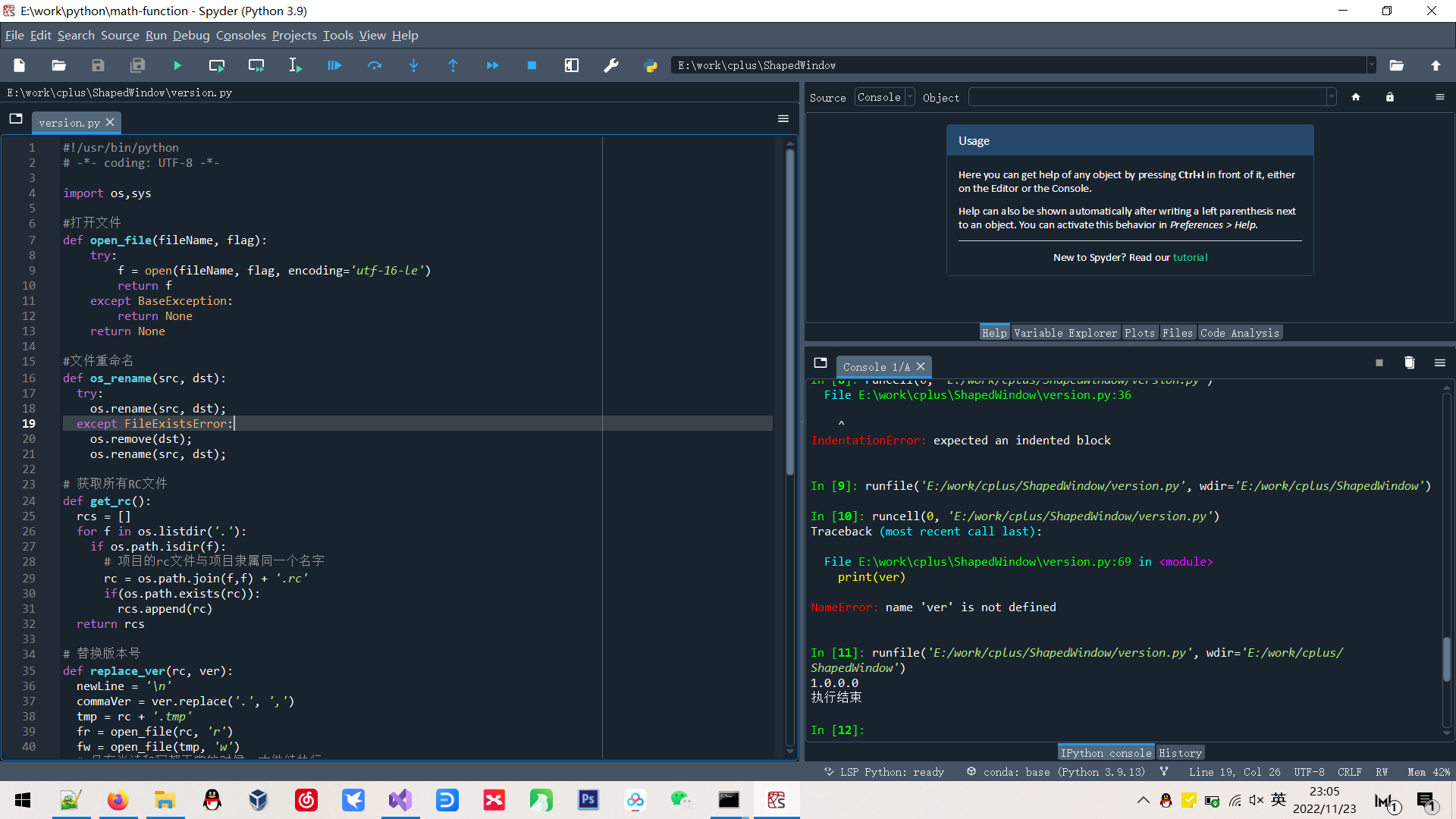Expand the Help Object combo box arrow
Image resolution: width=1456 pixels, height=819 pixels.
click(x=1331, y=97)
